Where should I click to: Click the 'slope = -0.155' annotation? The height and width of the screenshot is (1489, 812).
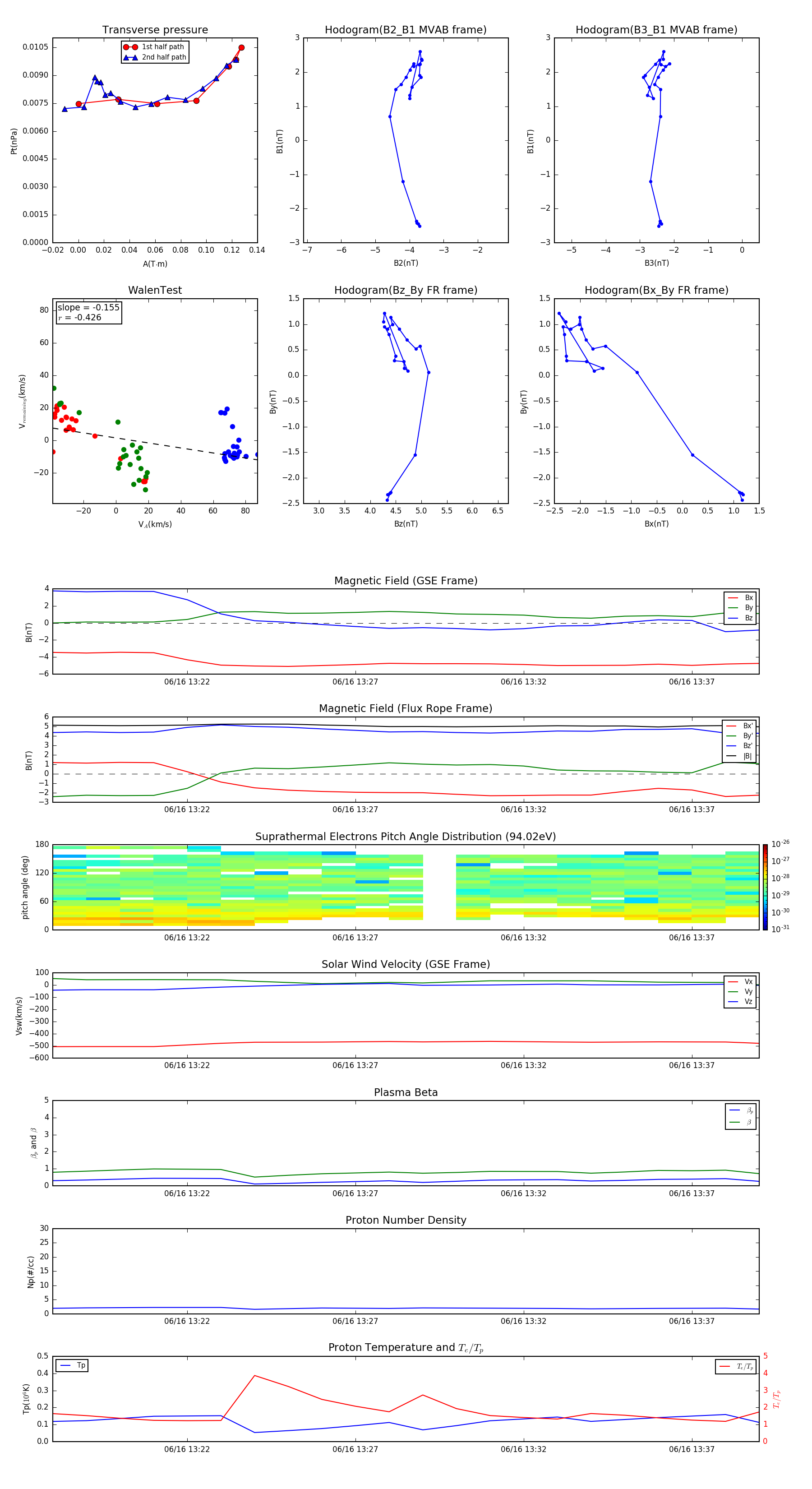[x=88, y=308]
